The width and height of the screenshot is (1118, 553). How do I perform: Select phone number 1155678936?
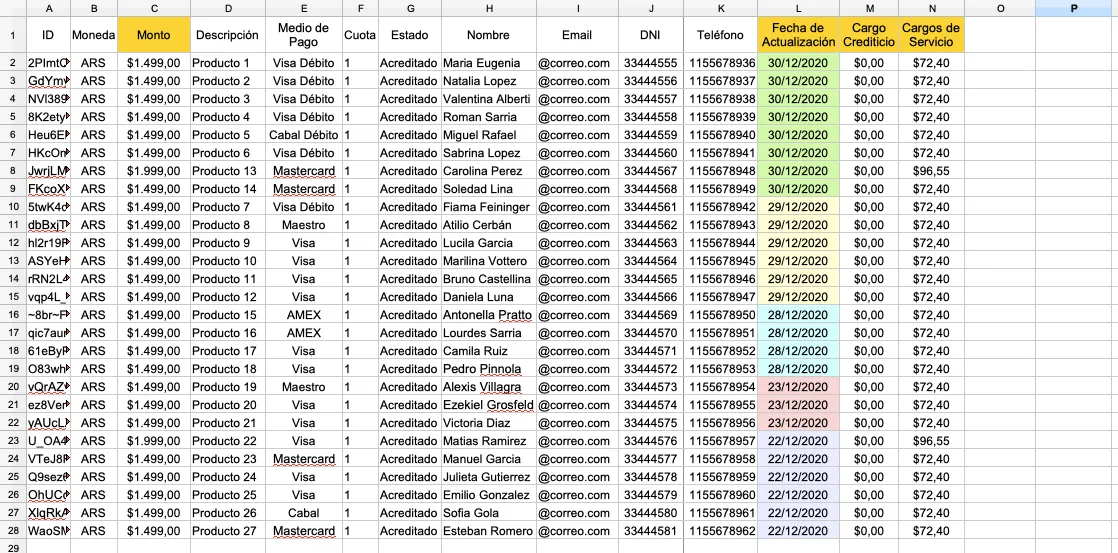pyautogui.click(x=720, y=63)
